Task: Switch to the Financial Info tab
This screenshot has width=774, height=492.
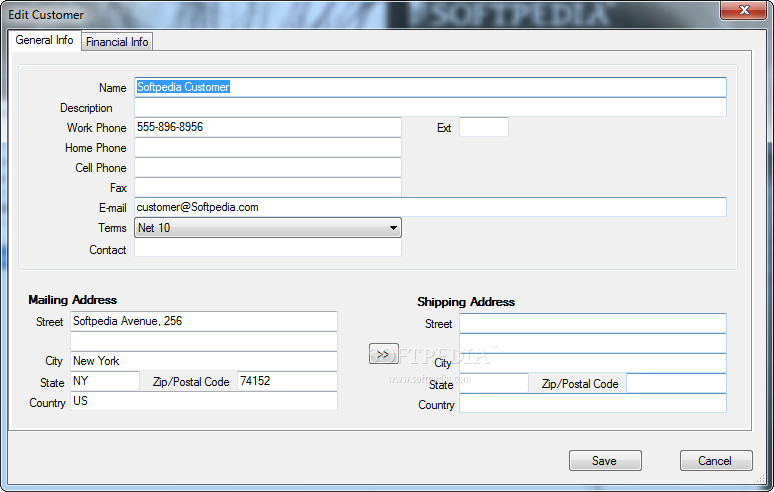Action: (117, 41)
